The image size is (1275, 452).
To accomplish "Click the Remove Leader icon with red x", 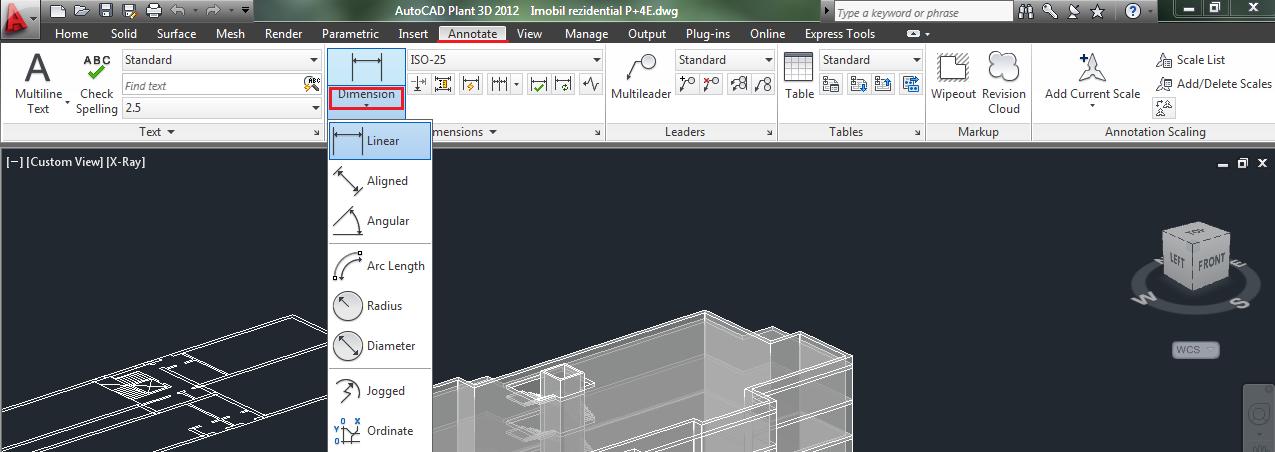I will coord(711,84).
